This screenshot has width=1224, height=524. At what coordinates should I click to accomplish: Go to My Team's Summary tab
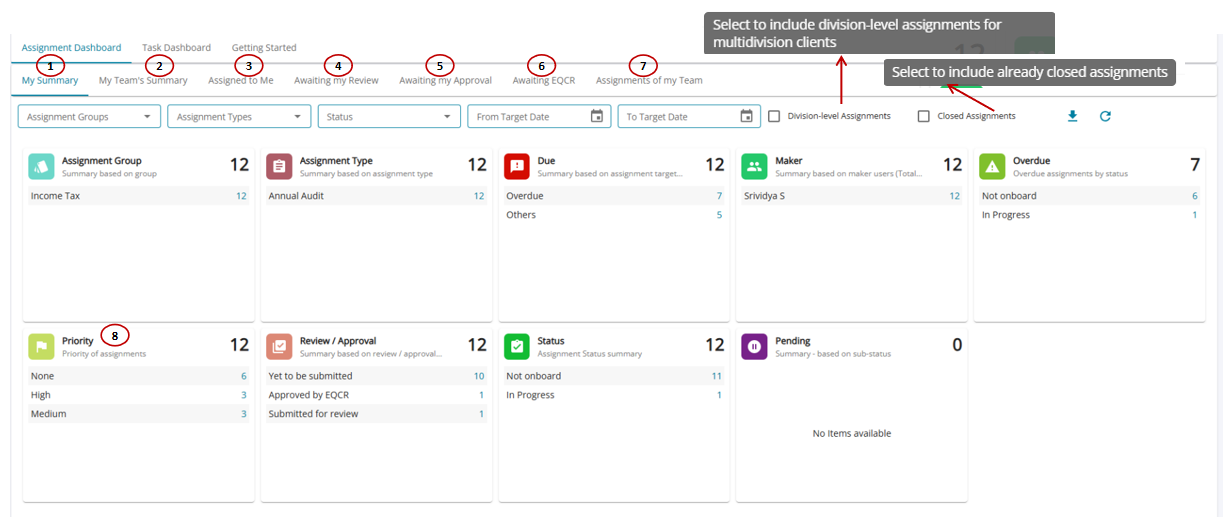click(x=143, y=80)
